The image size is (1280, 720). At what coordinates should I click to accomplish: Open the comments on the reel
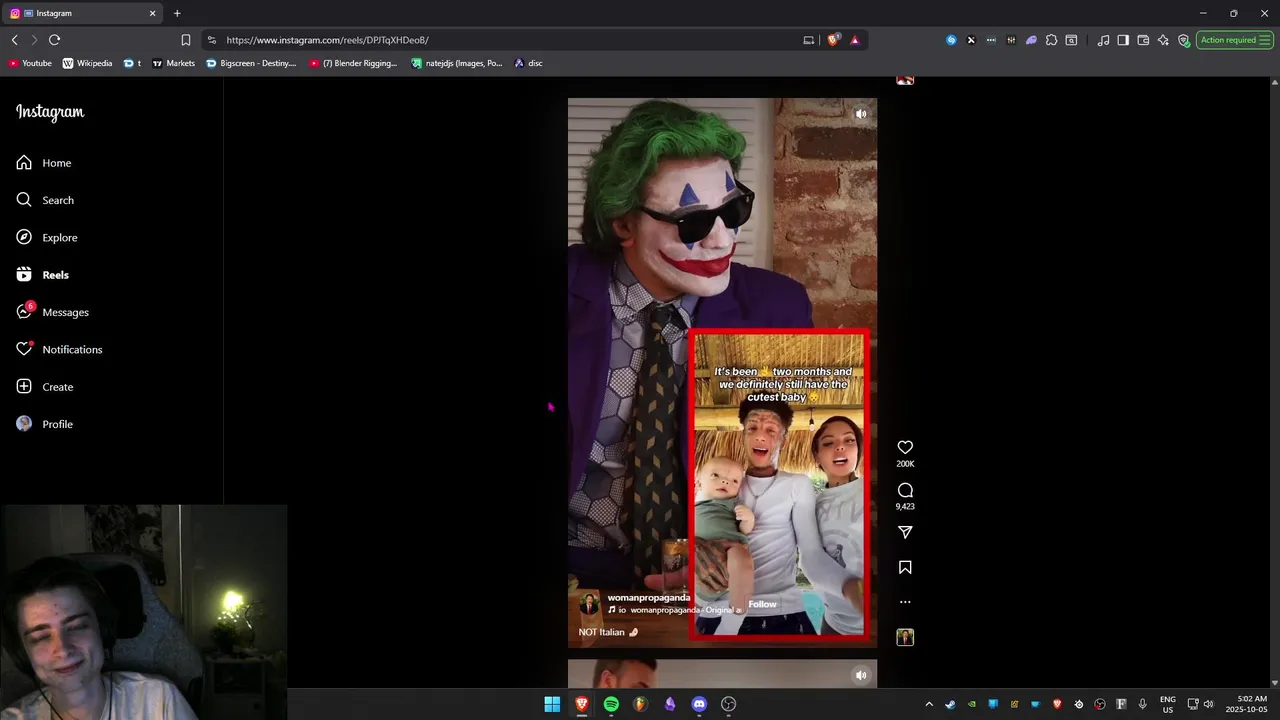pyautogui.click(x=905, y=490)
